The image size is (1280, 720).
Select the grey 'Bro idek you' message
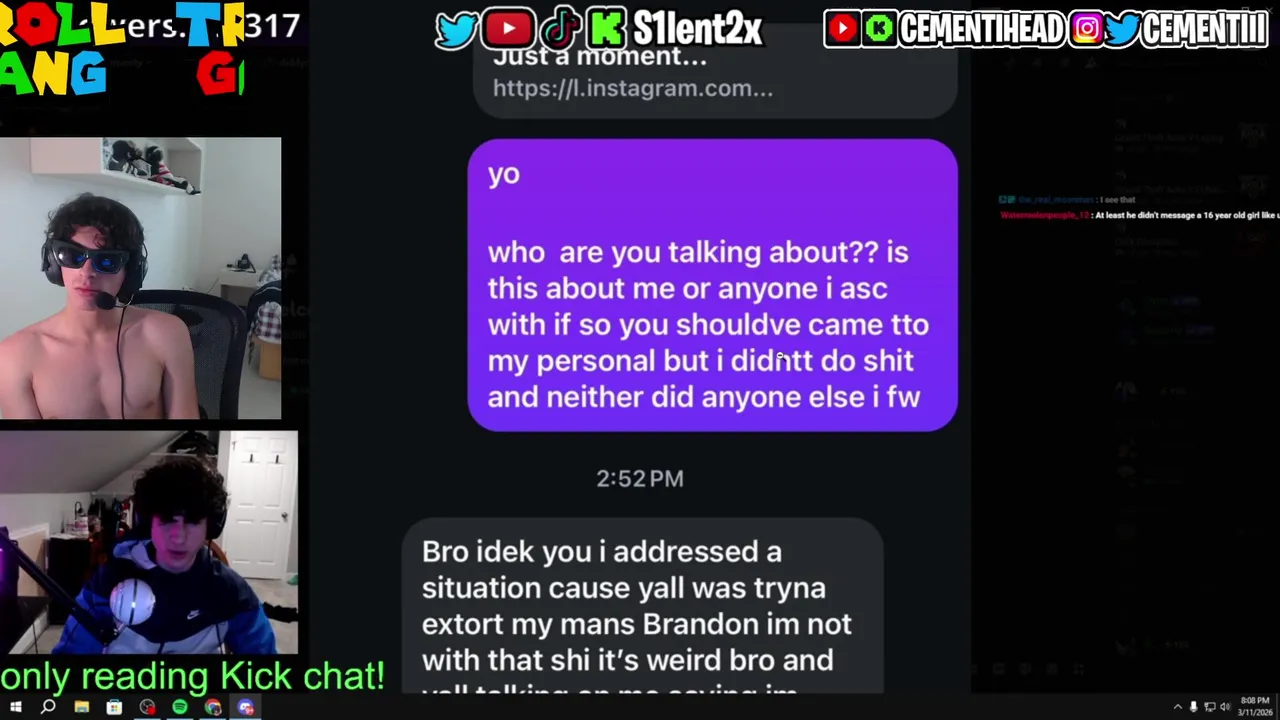642,605
